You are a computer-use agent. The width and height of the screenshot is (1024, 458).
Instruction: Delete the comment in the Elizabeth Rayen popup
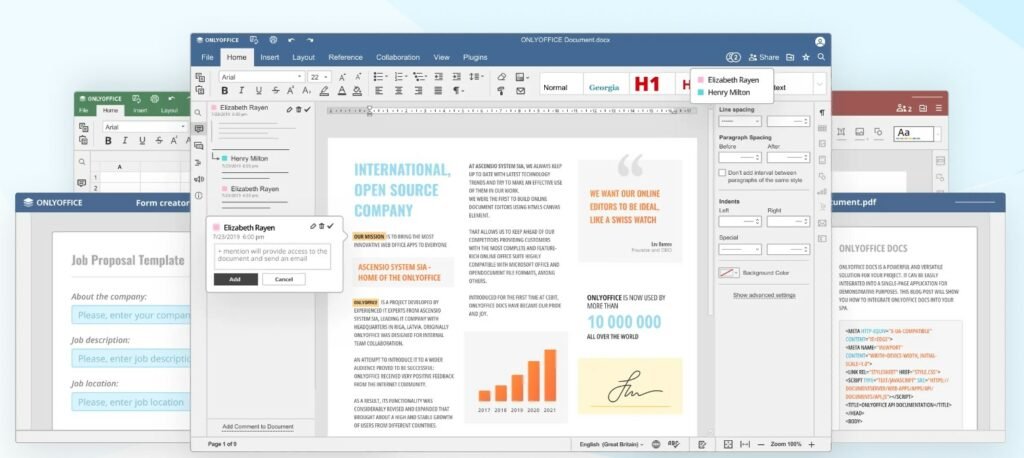tap(322, 226)
